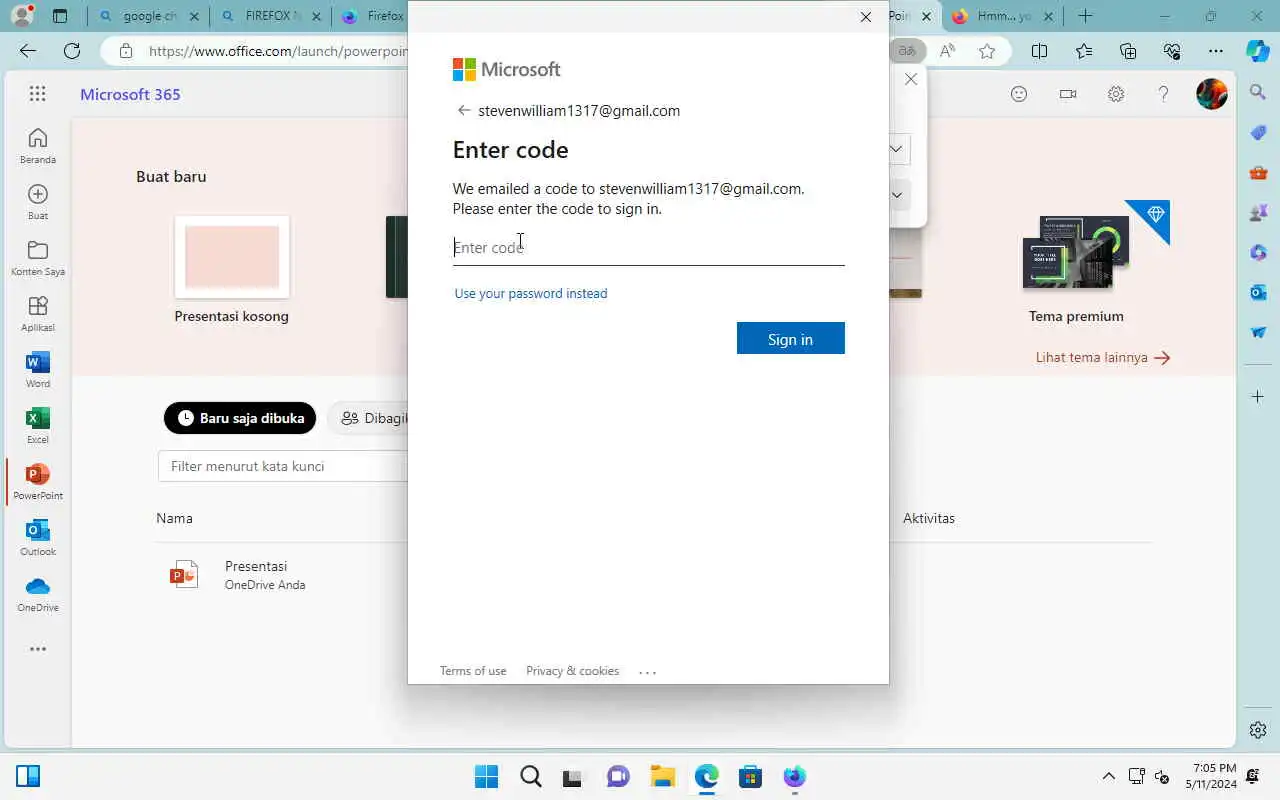Screen dimensions: 1280x800
Task: Go back from Enter code using arrow
Action: pos(463,110)
